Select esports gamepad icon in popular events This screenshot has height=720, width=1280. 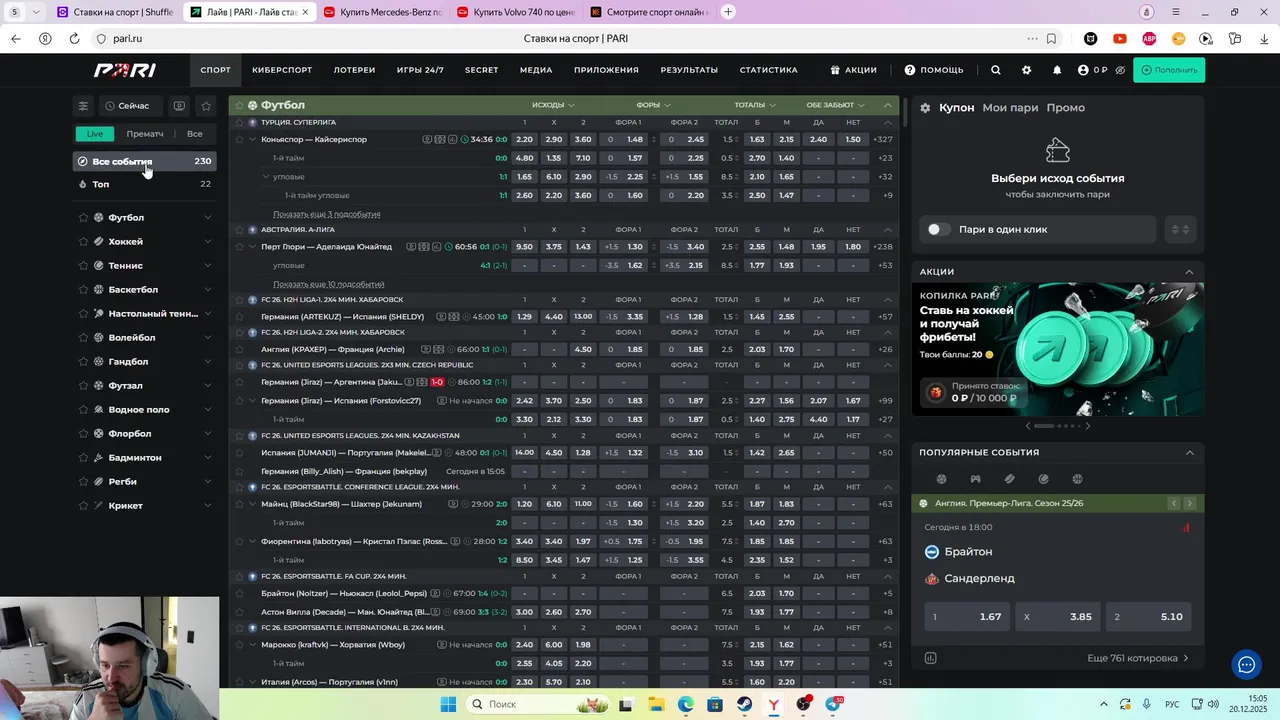pos(975,479)
